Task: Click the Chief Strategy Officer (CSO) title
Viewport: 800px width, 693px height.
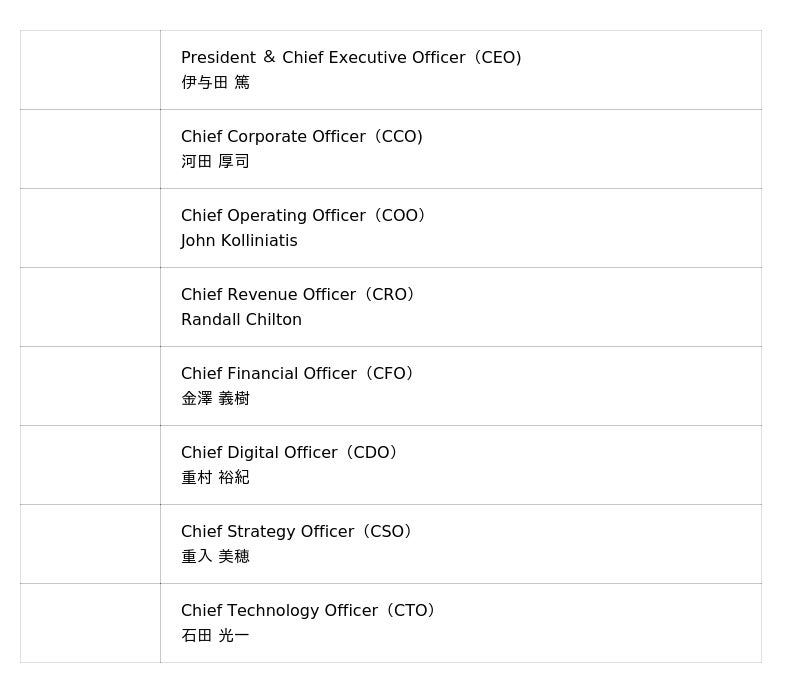Action: pos(296,532)
